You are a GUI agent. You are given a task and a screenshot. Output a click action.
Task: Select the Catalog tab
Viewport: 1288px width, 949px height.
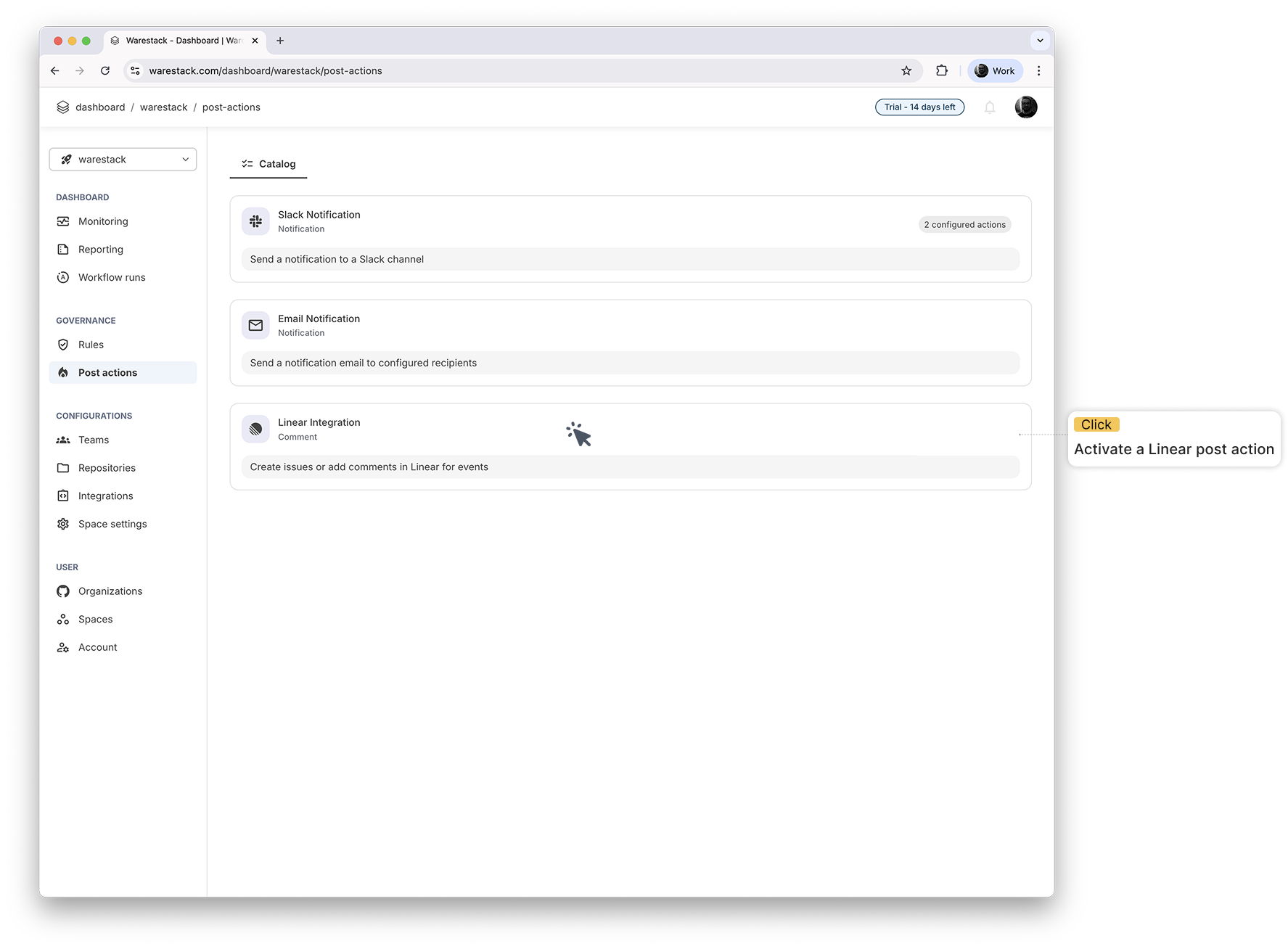click(x=268, y=164)
